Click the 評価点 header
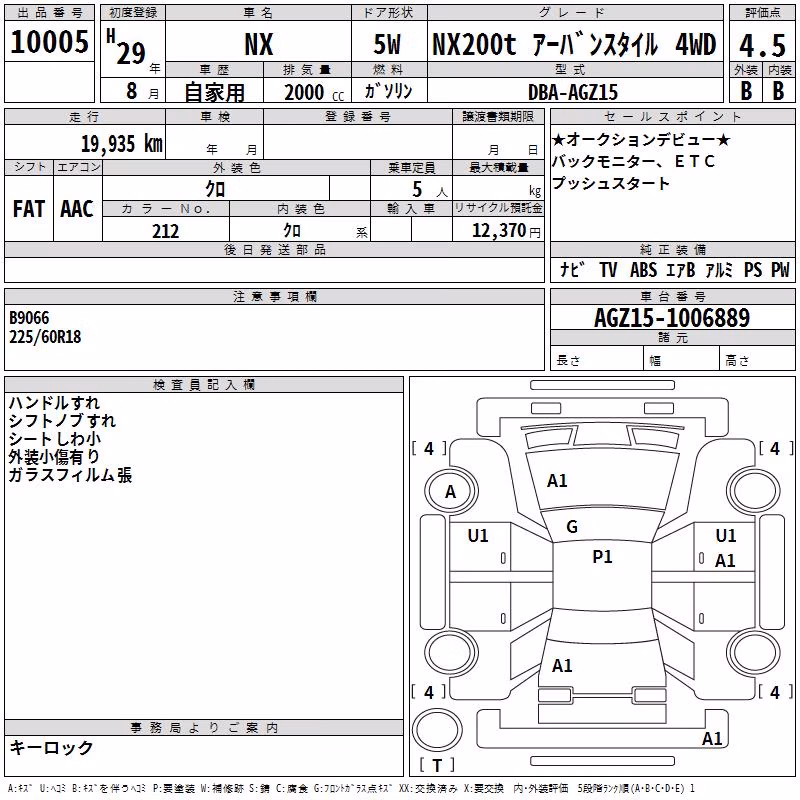The image size is (800, 800). click(x=762, y=13)
